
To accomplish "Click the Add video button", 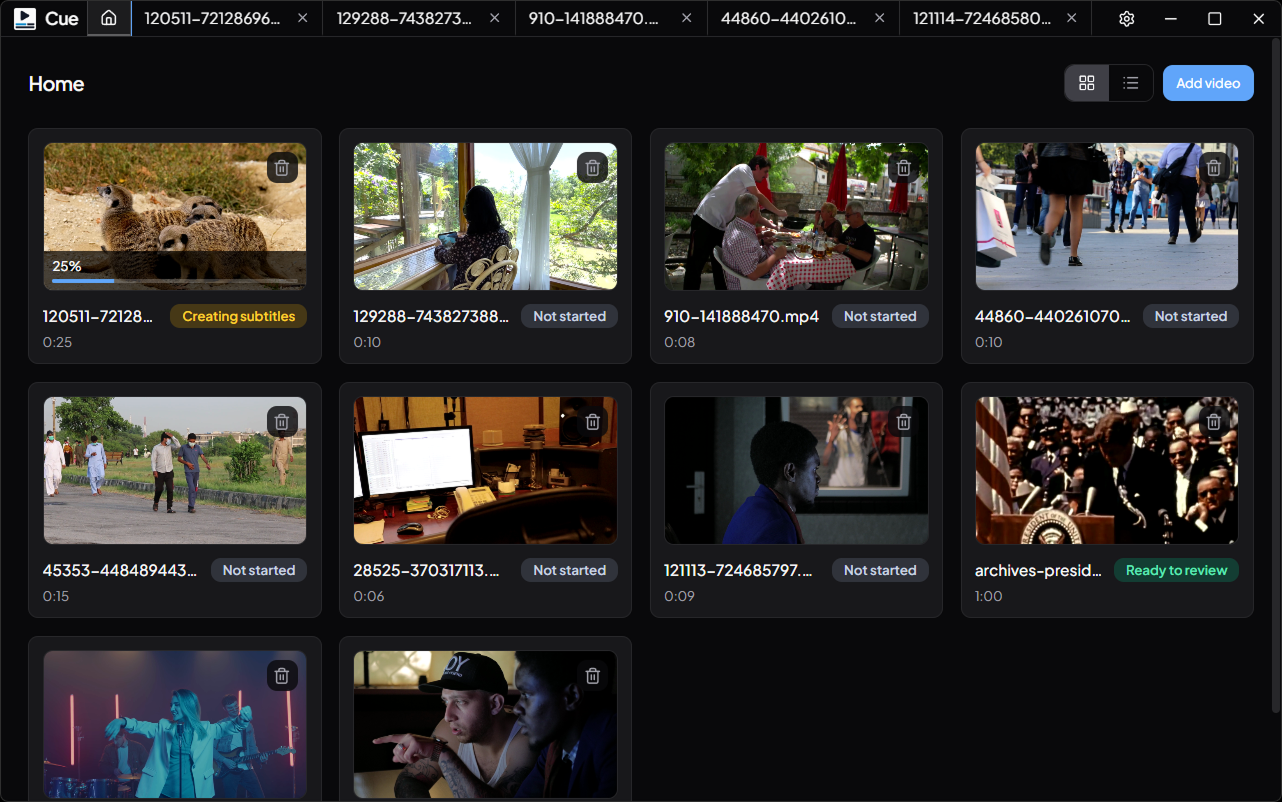I will click(x=1208, y=83).
